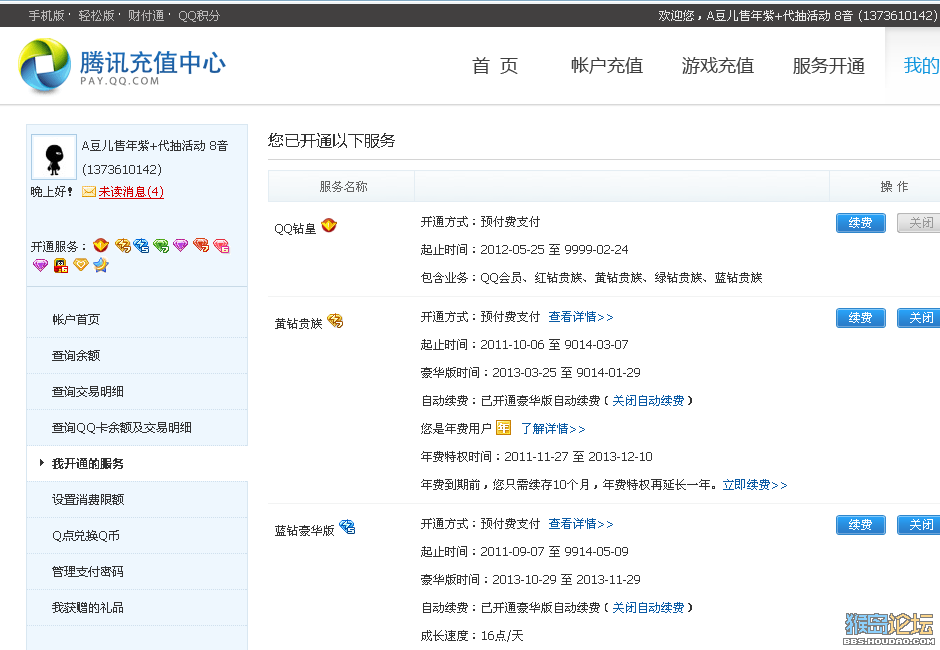Click 关闭自动续费 link for 蓝钻豪华版
The height and width of the screenshot is (650, 940).
coord(648,607)
